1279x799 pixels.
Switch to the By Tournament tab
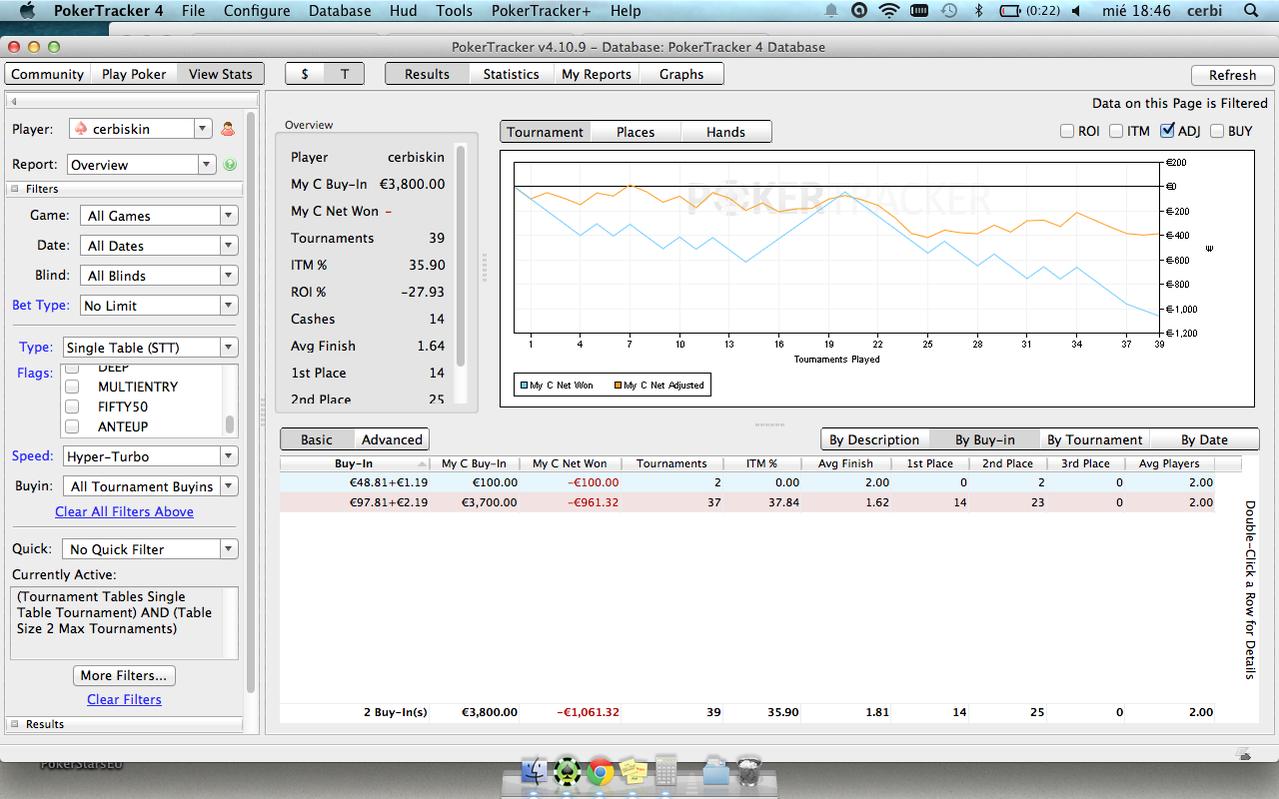[x=1094, y=440]
